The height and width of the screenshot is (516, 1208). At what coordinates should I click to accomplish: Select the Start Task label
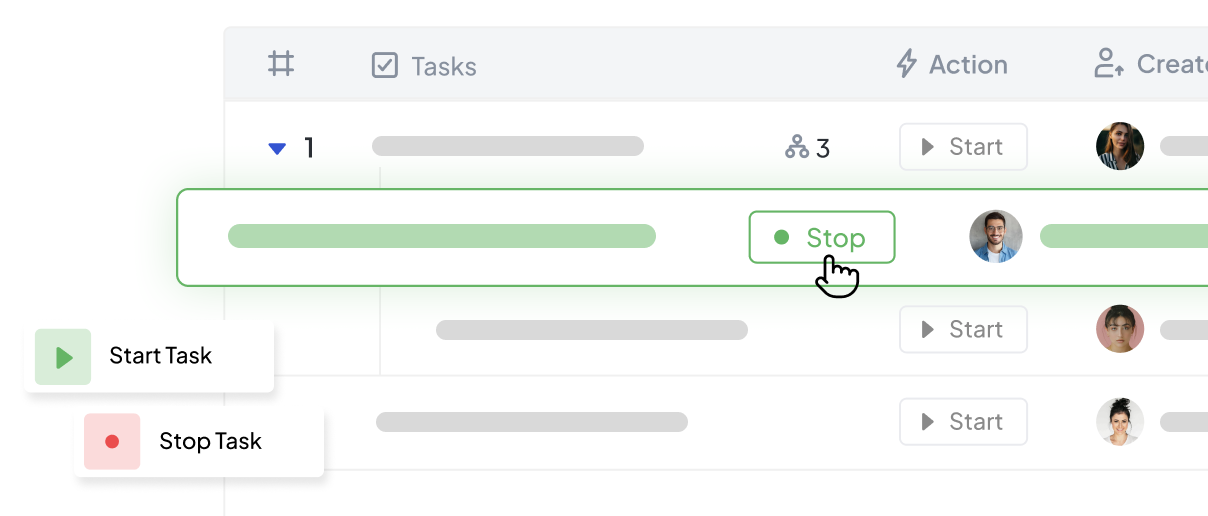coord(160,356)
